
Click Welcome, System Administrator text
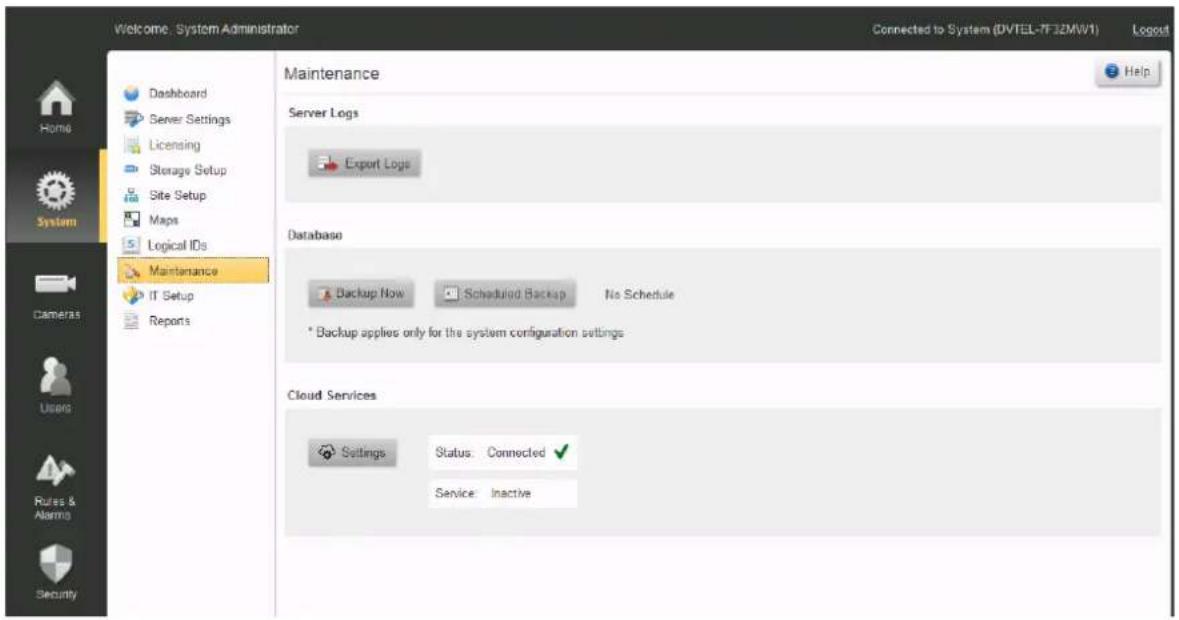[207, 29]
